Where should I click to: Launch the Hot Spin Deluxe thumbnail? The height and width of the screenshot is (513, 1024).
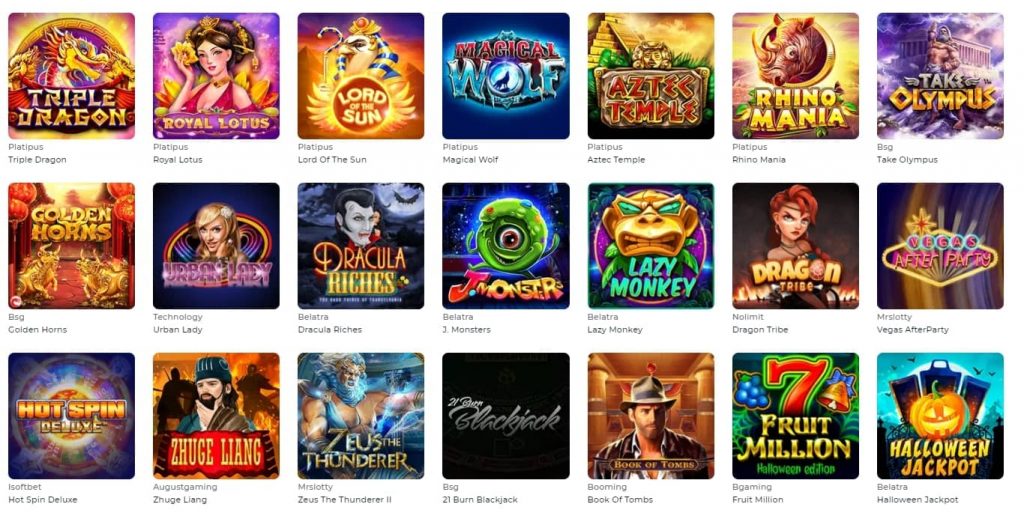(71, 416)
